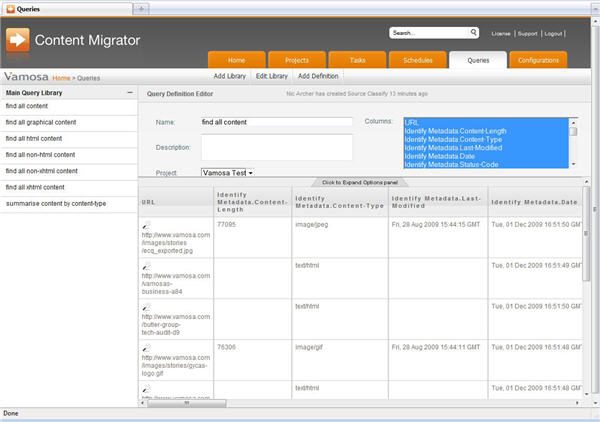The width and height of the screenshot is (600, 422).
Task: Click the edit icon for gvcas-logo.gif row
Action: pos(146,348)
